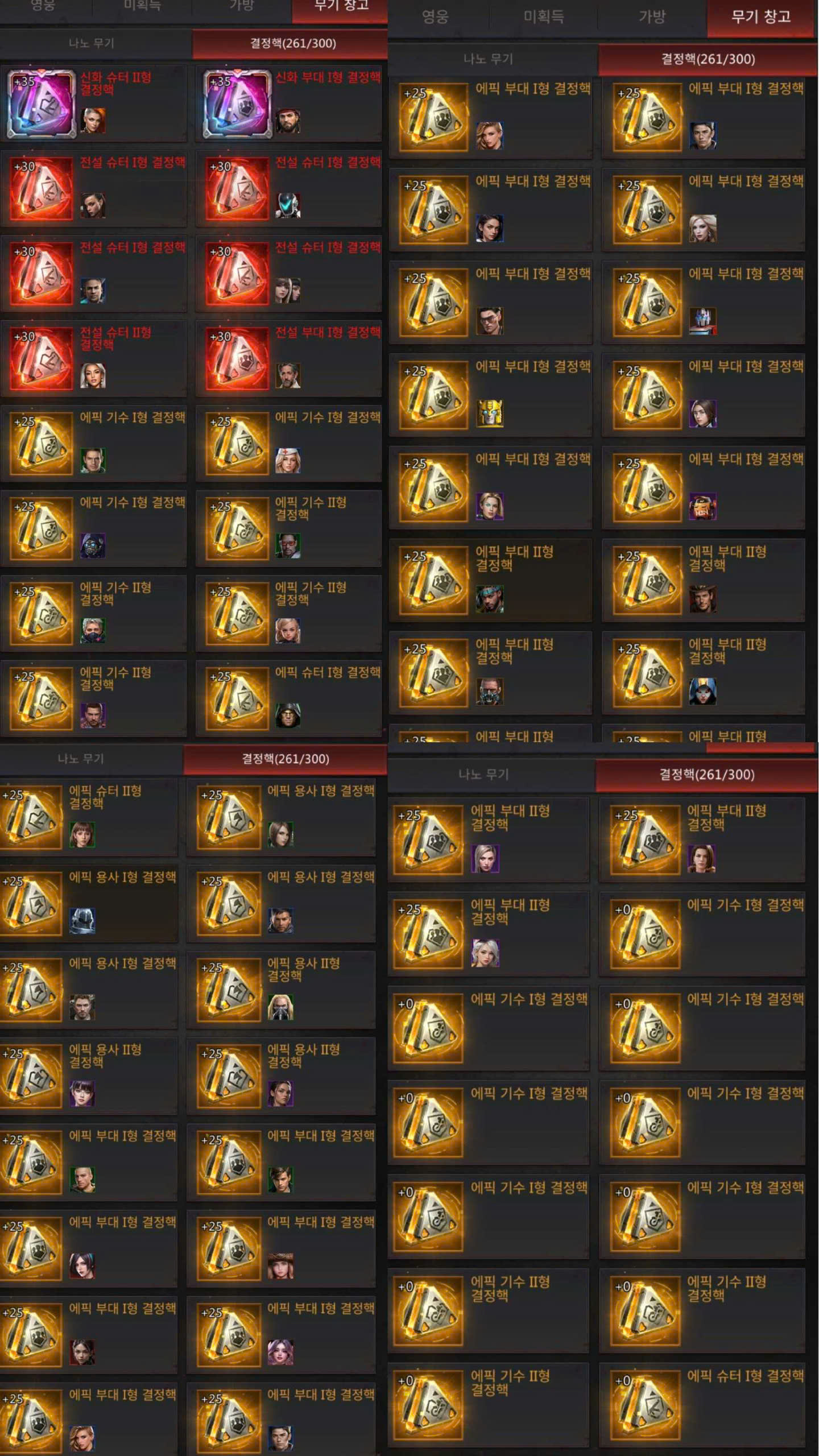
Task: Tap the nurse hero portrait
Action: pyautogui.click(x=288, y=461)
